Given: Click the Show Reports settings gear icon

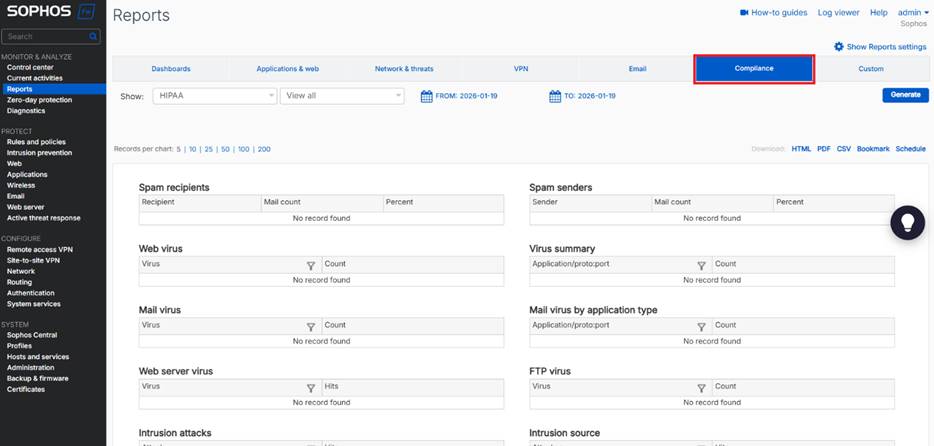Looking at the screenshot, I should click(x=839, y=47).
